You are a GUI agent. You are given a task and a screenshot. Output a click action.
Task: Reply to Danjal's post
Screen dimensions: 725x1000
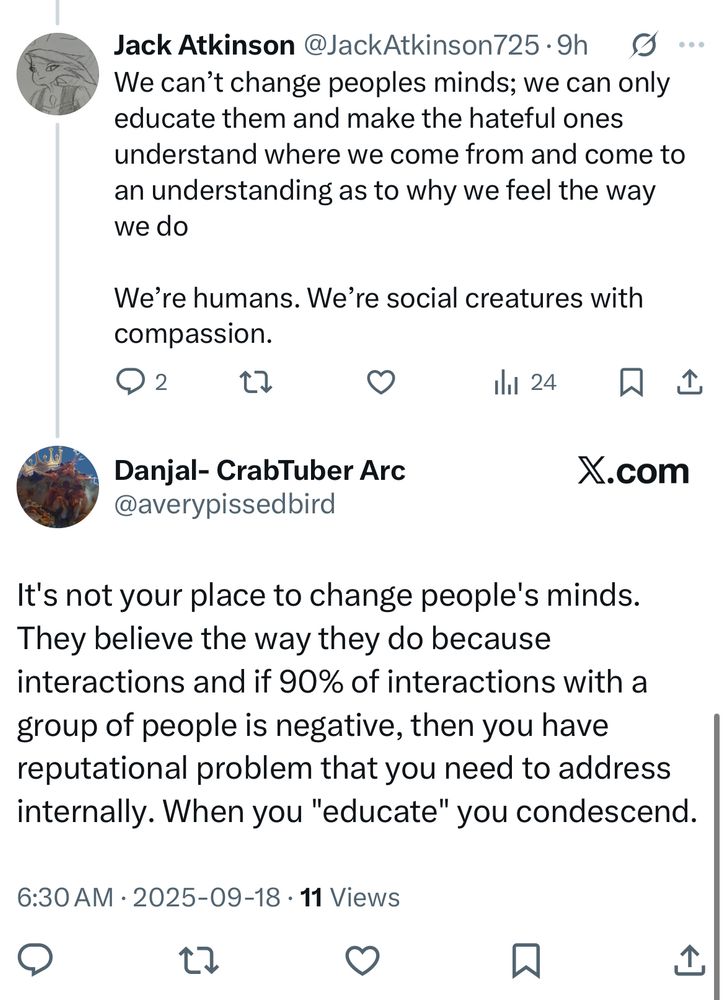pos(37,961)
